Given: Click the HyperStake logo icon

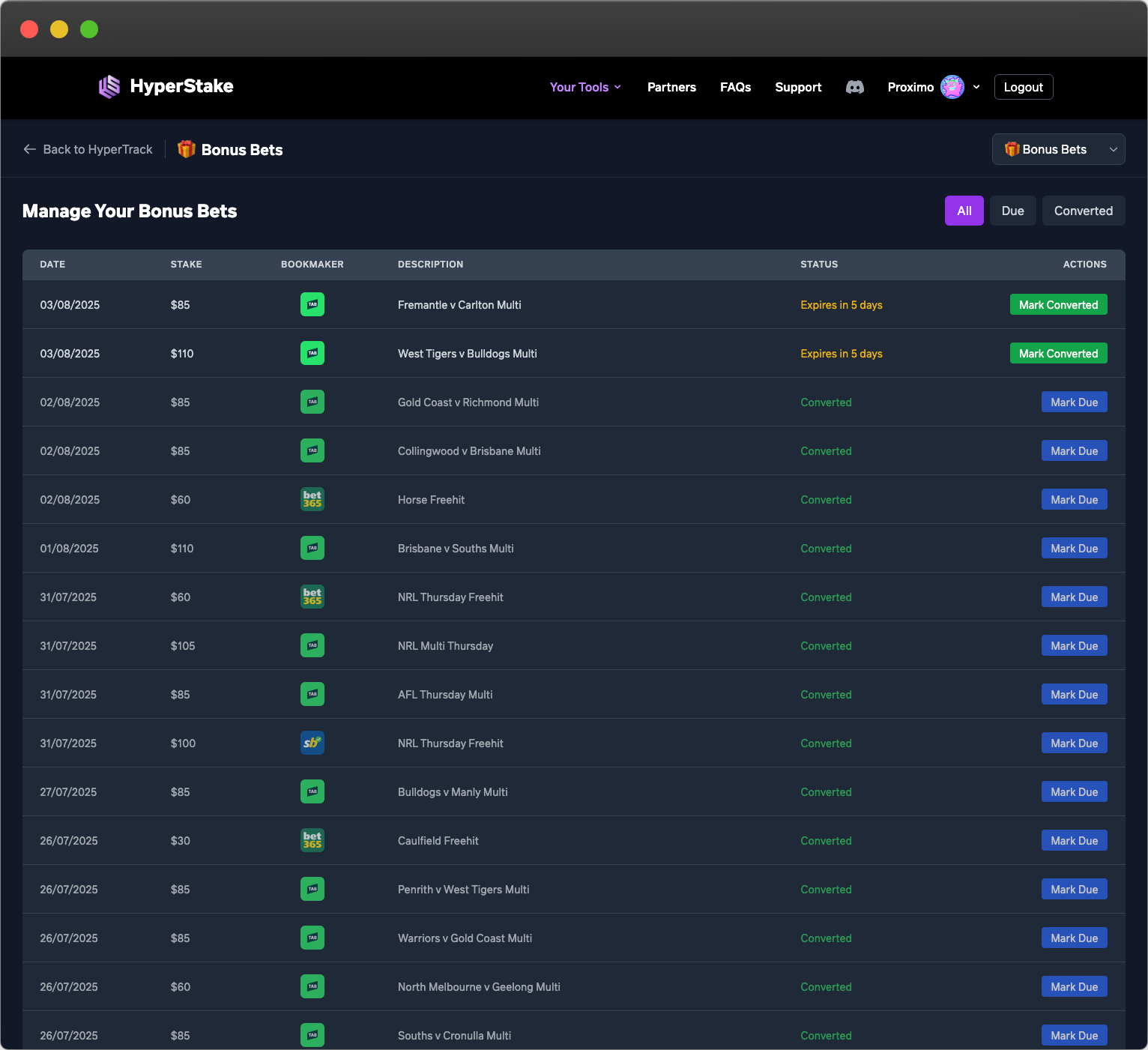Looking at the screenshot, I should pyautogui.click(x=109, y=87).
